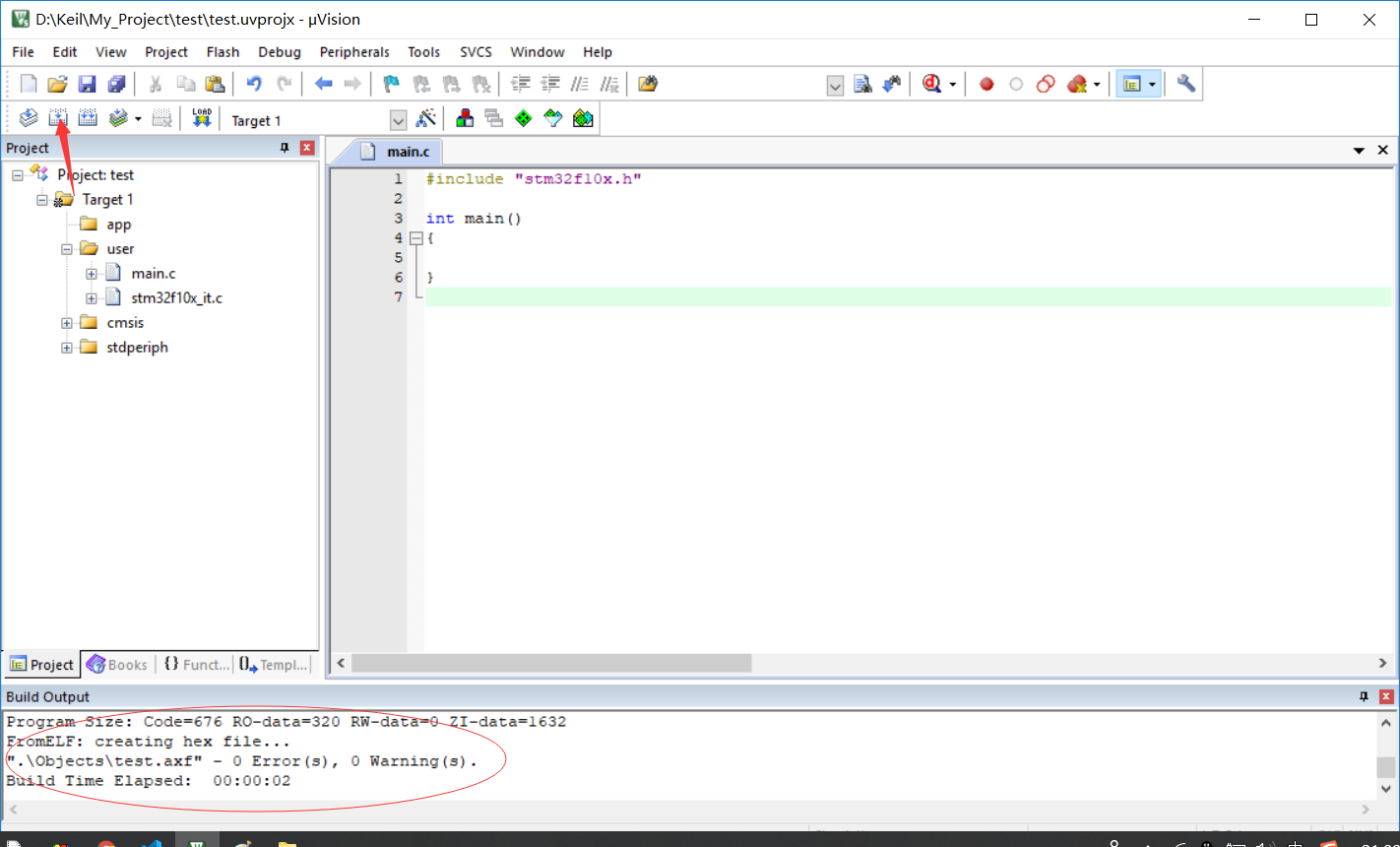
Task: Open the File menu
Action: point(23,52)
